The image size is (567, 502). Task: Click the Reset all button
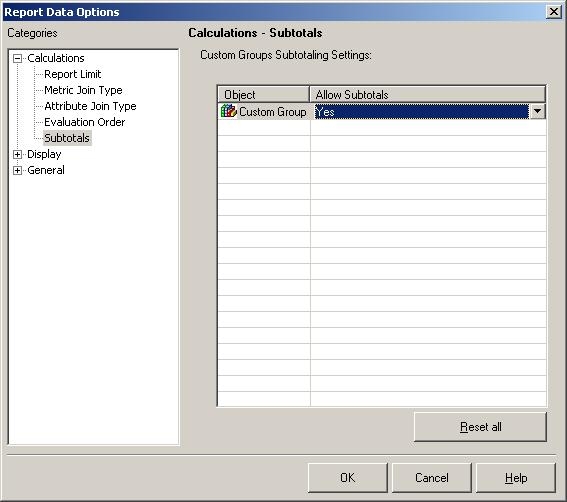[x=480, y=427]
